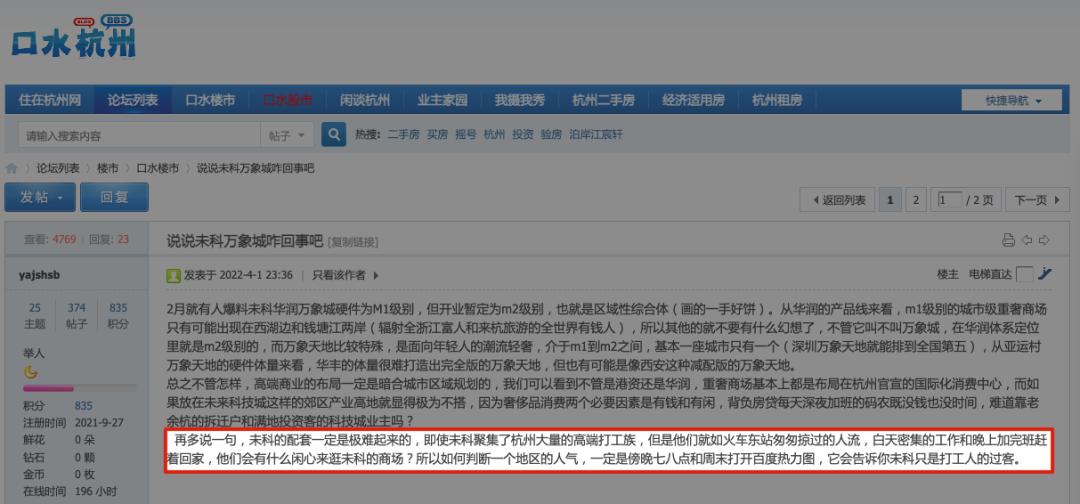Open the yajshsb user profile
The height and width of the screenshot is (504, 1080).
[x=40, y=275]
